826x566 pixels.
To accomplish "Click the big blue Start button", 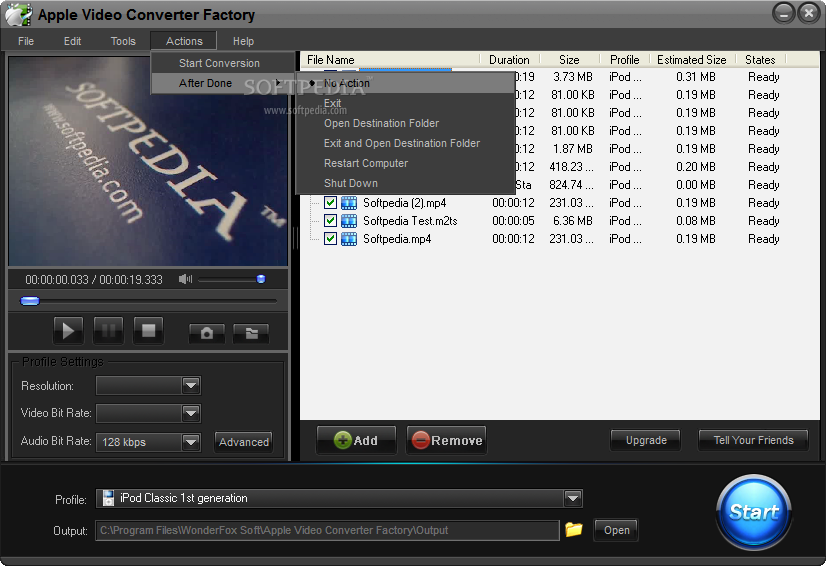I will tap(754, 511).
